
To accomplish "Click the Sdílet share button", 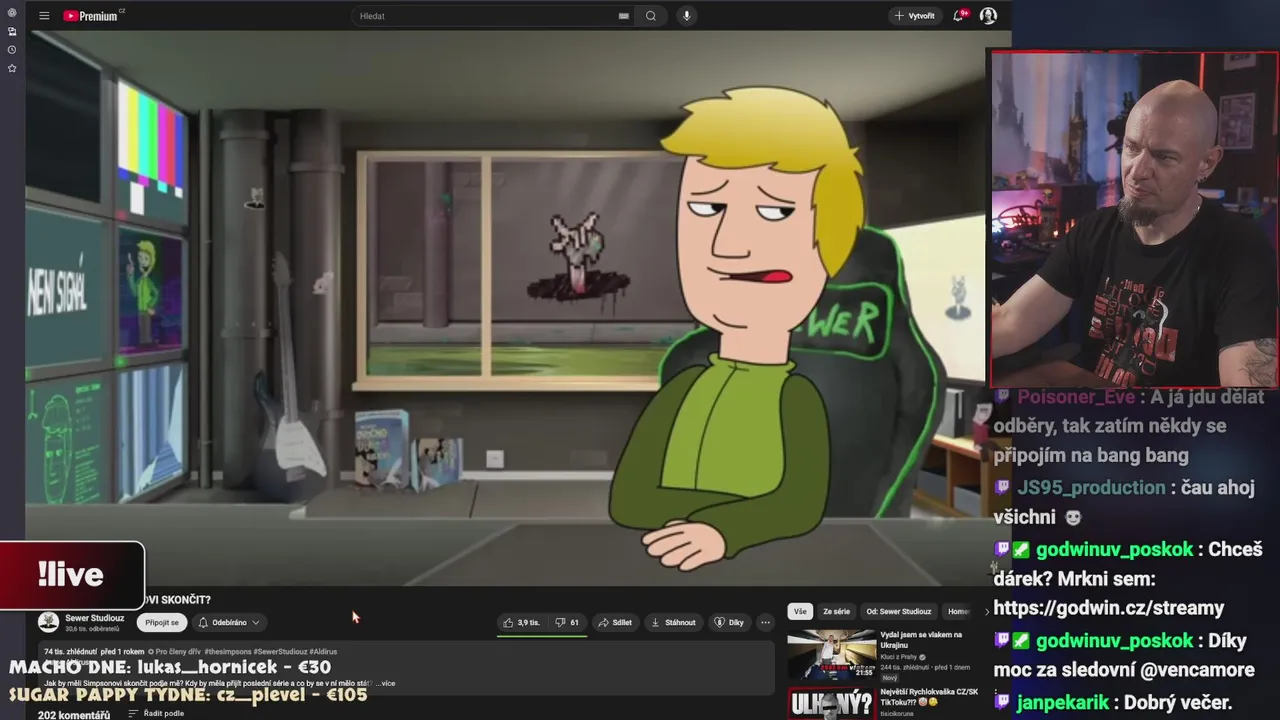I will (x=615, y=622).
